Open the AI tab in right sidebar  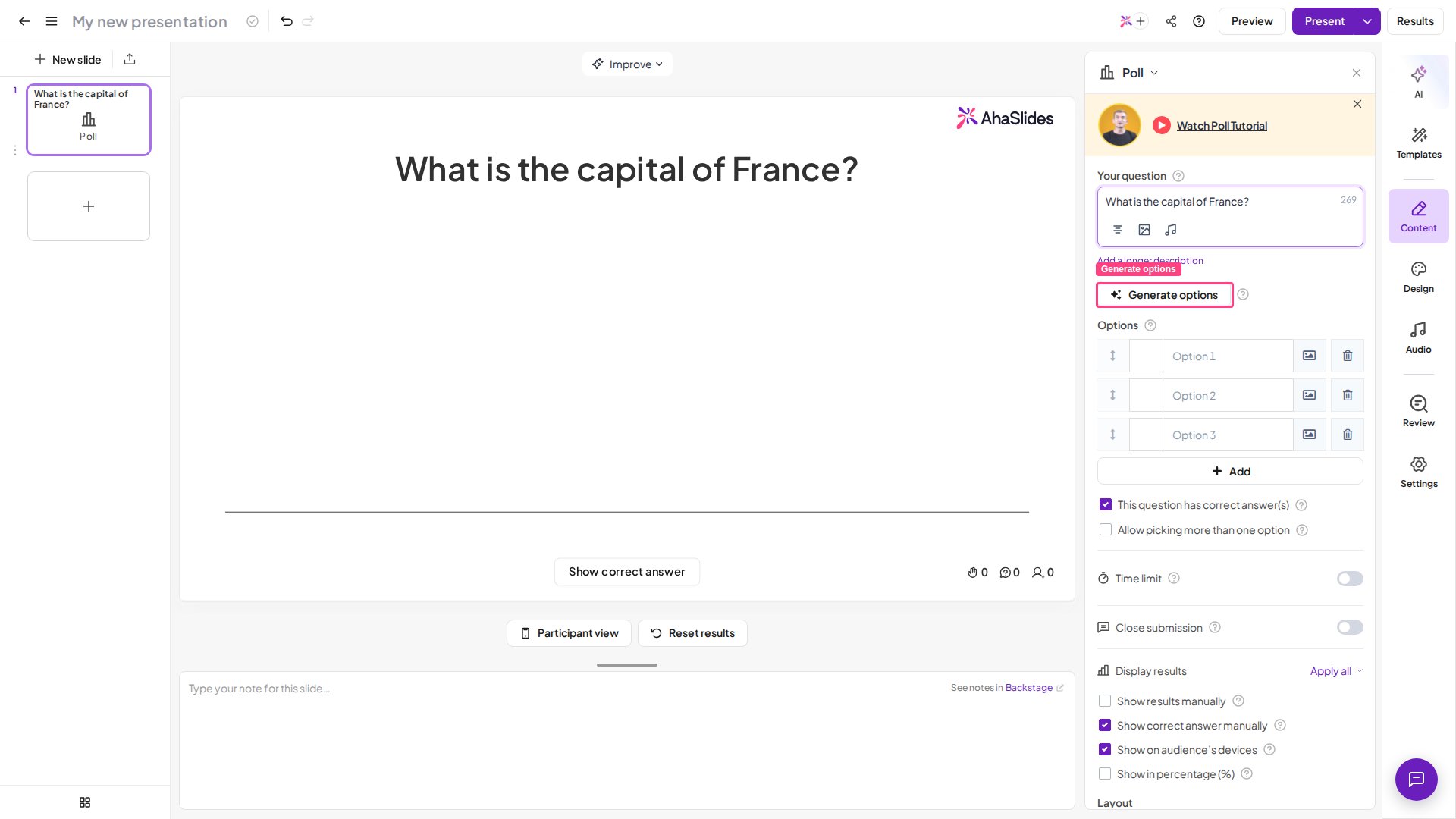click(x=1418, y=81)
